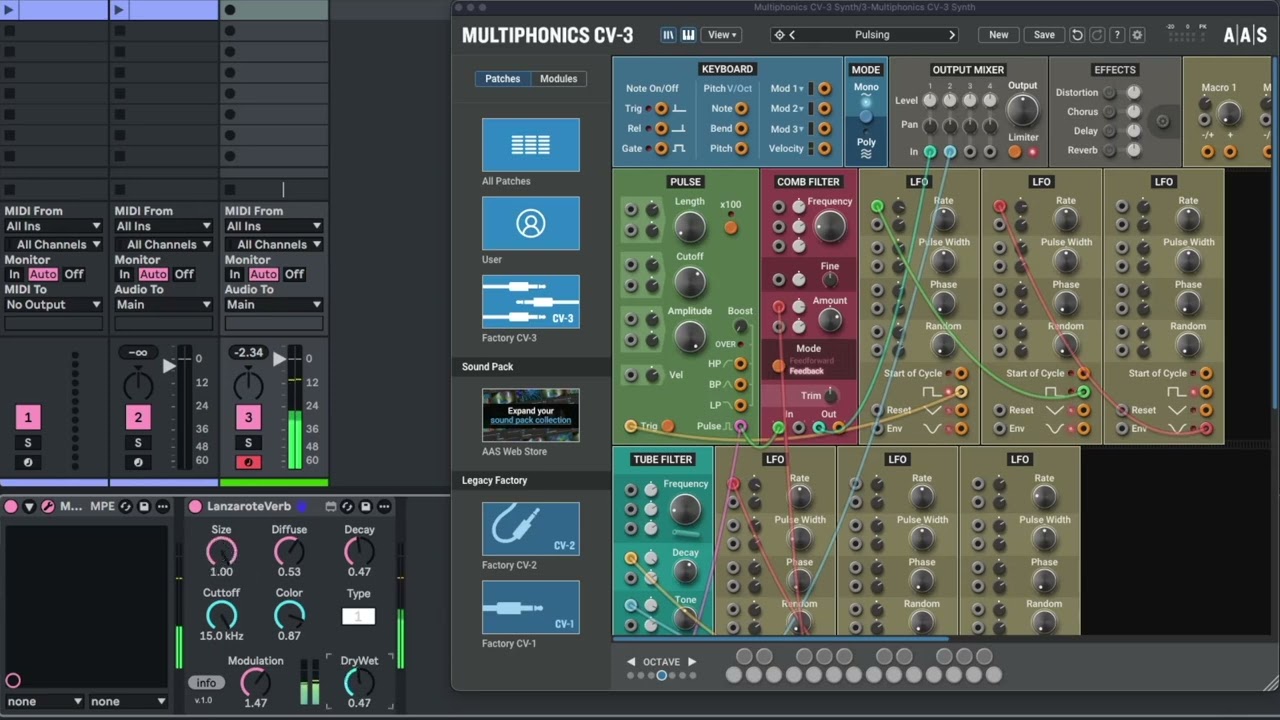Click the Save patch button

coord(1044,35)
